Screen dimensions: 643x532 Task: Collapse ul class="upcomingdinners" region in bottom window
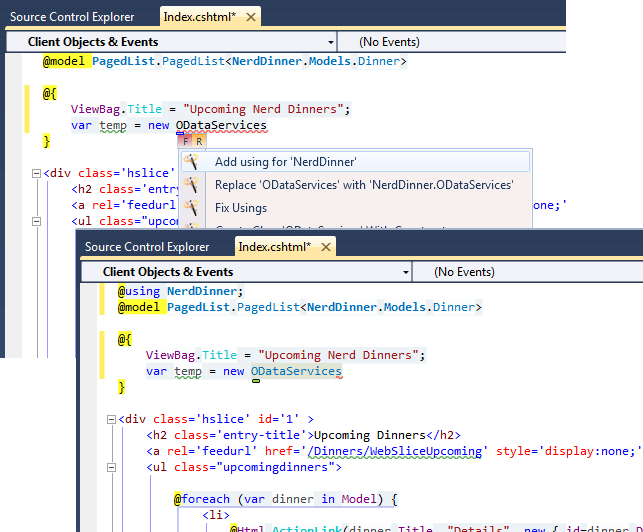[111, 468]
